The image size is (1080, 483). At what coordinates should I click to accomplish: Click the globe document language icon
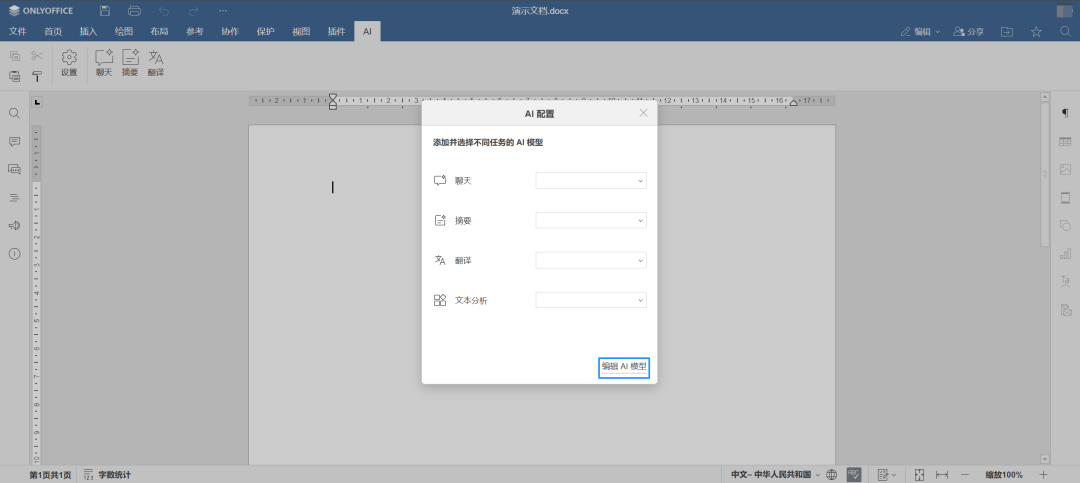pyautogui.click(x=831, y=475)
